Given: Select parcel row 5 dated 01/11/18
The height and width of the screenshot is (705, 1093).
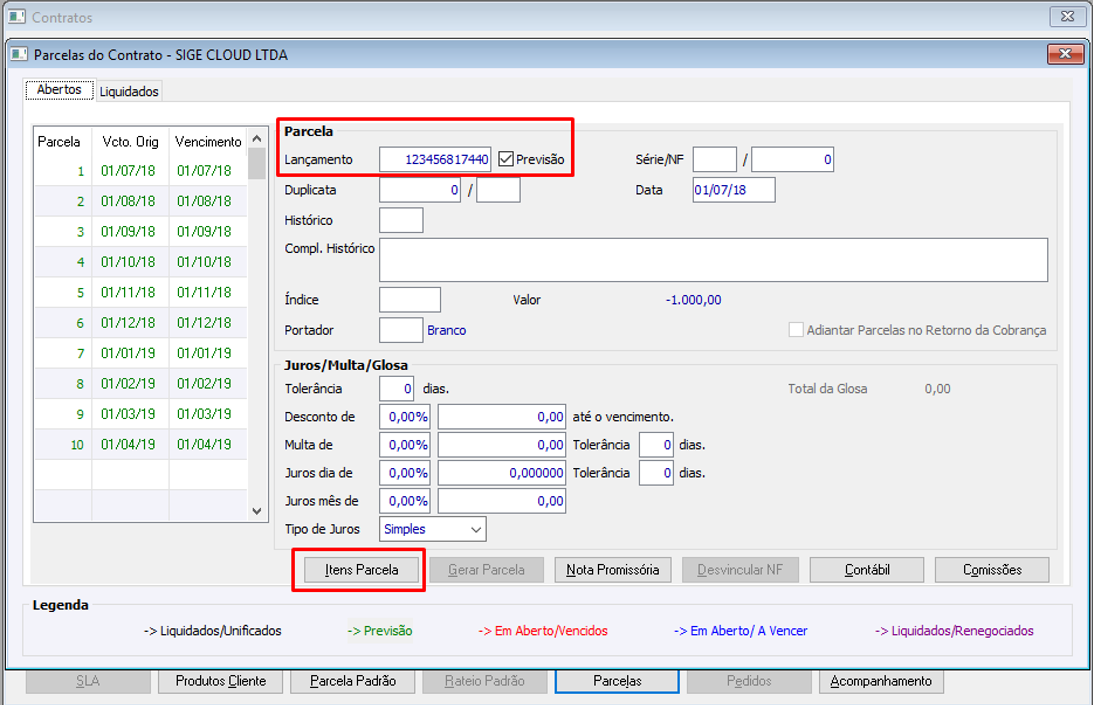Looking at the screenshot, I should pyautogui.click(x=141, y=293).
